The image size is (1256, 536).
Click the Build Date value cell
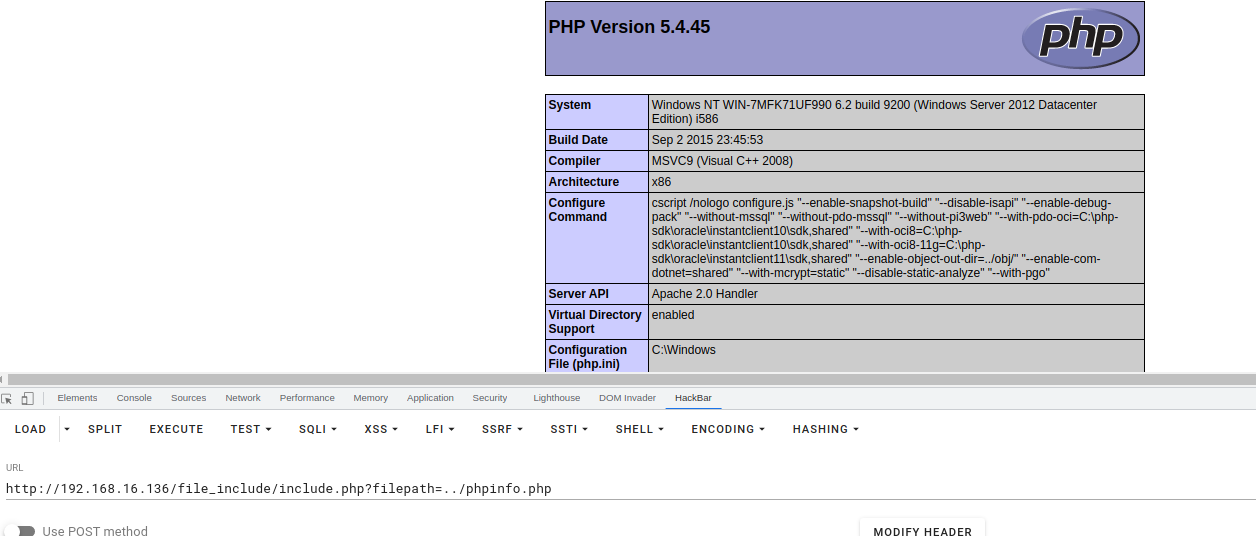[896, 140]
